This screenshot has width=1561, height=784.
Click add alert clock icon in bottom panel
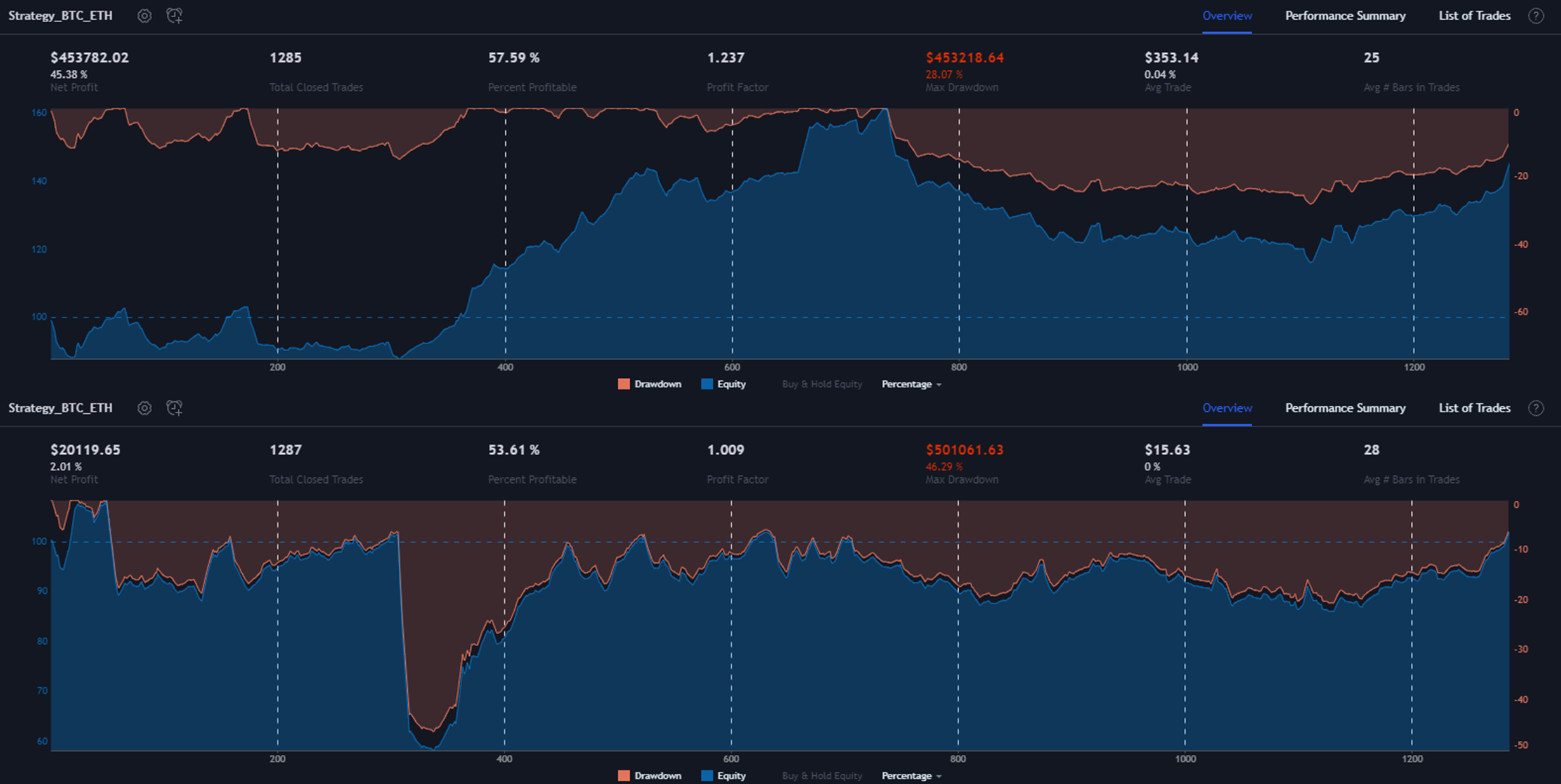coord(174,408)
